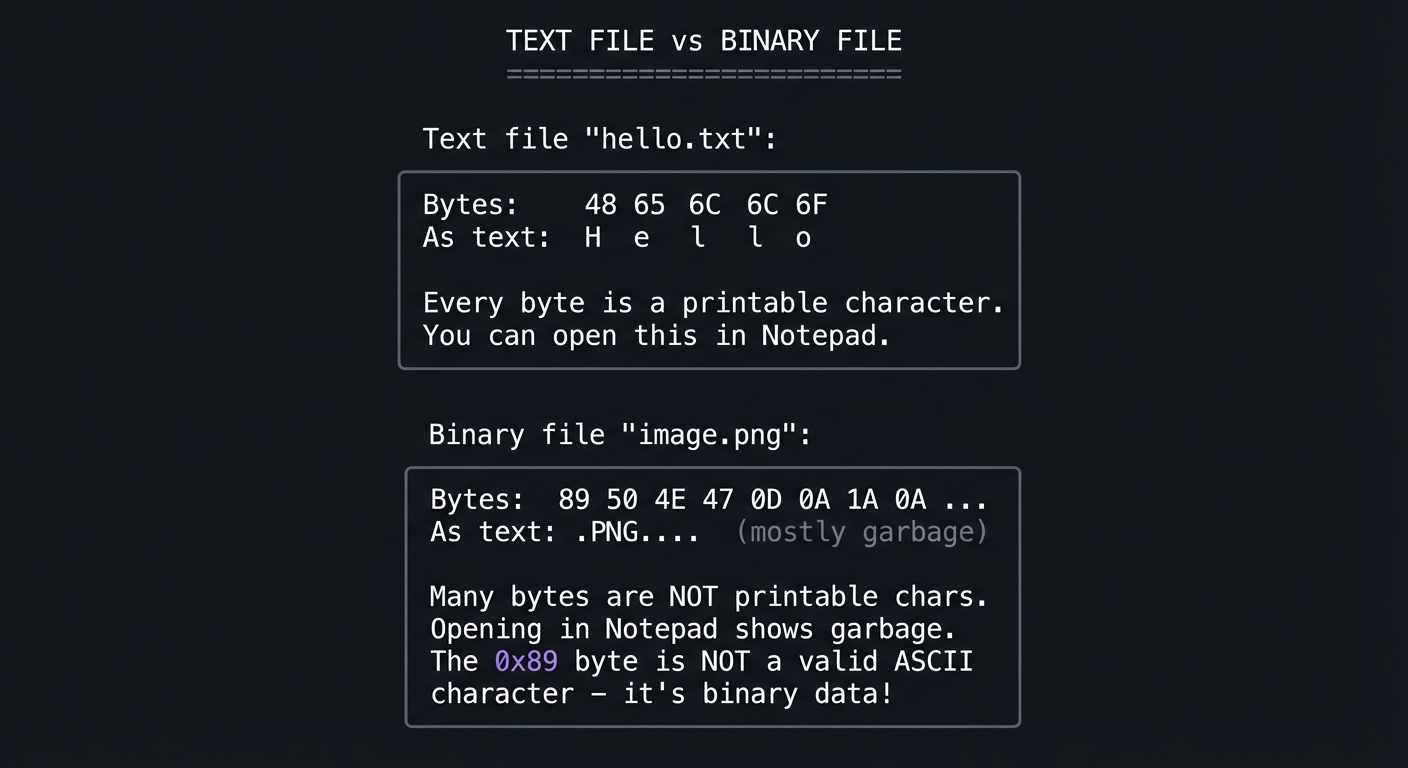Click "You can open this in Notepad." line
The width and height of the screenshot is (1408, 768).
click(x=656, y=335)
